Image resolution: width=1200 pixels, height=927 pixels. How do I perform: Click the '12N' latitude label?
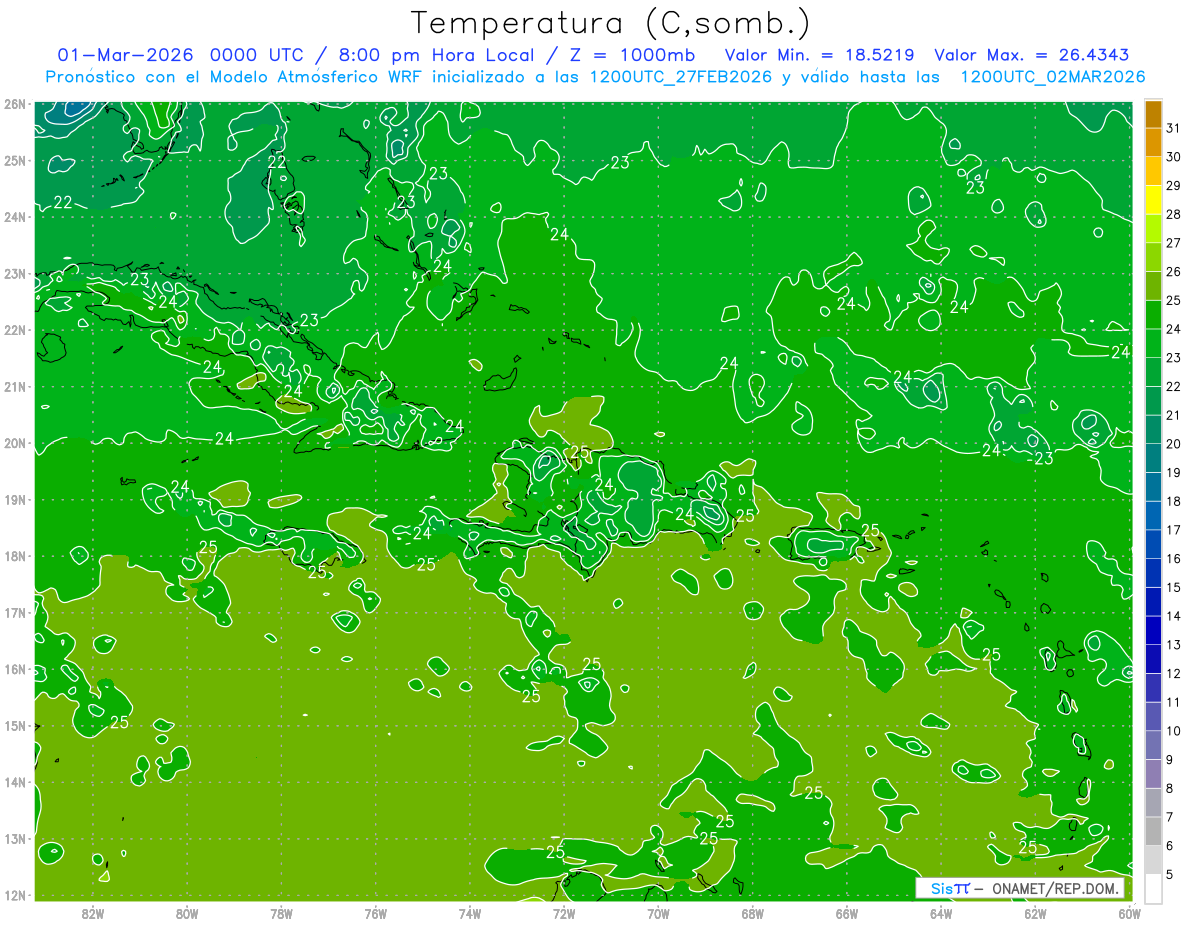click(x=14, y=895)
